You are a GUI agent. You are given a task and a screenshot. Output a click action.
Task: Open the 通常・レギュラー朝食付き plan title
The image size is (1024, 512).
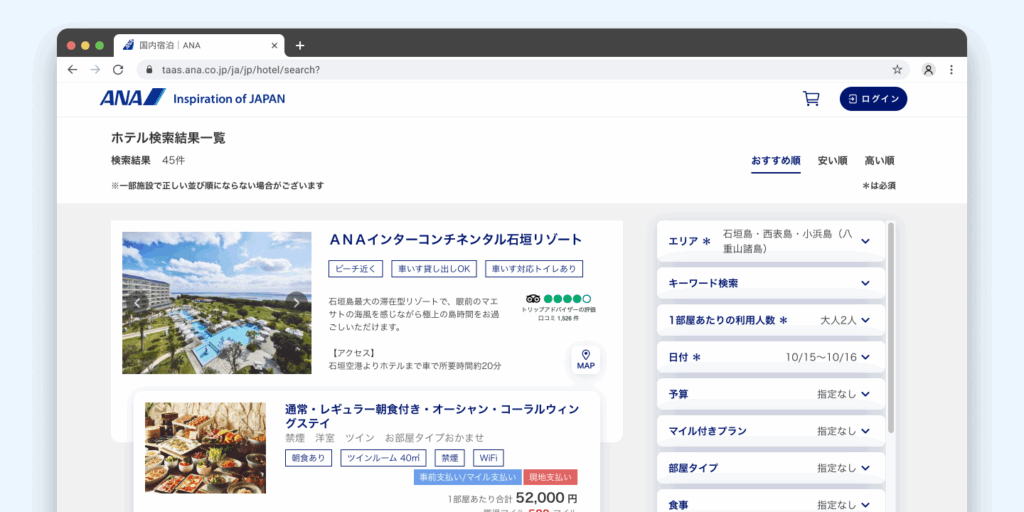(x=432, y=416)
